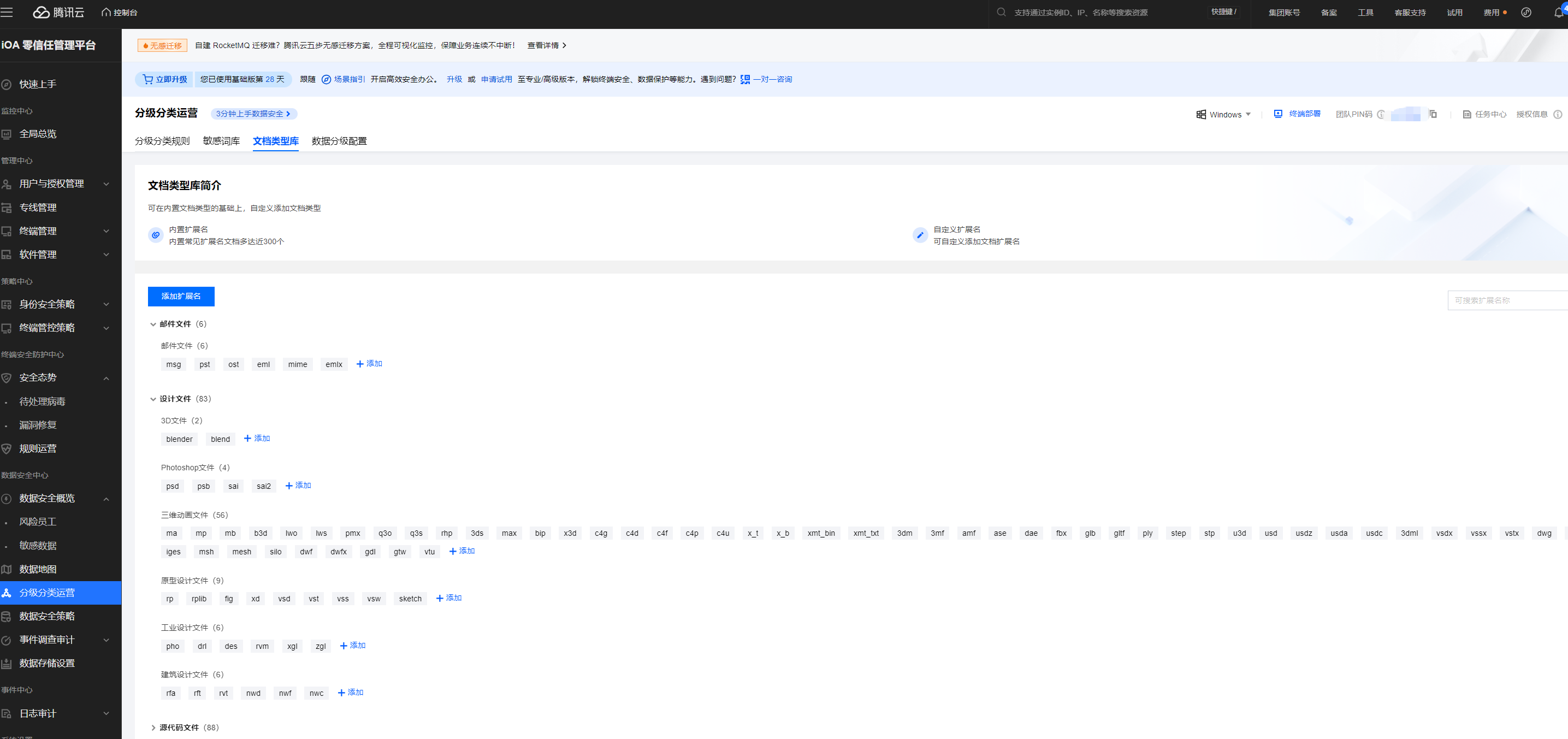The image size is (1568, 739).
Task: Open the 任务中心 task center icon
Action: (1466, 115)
